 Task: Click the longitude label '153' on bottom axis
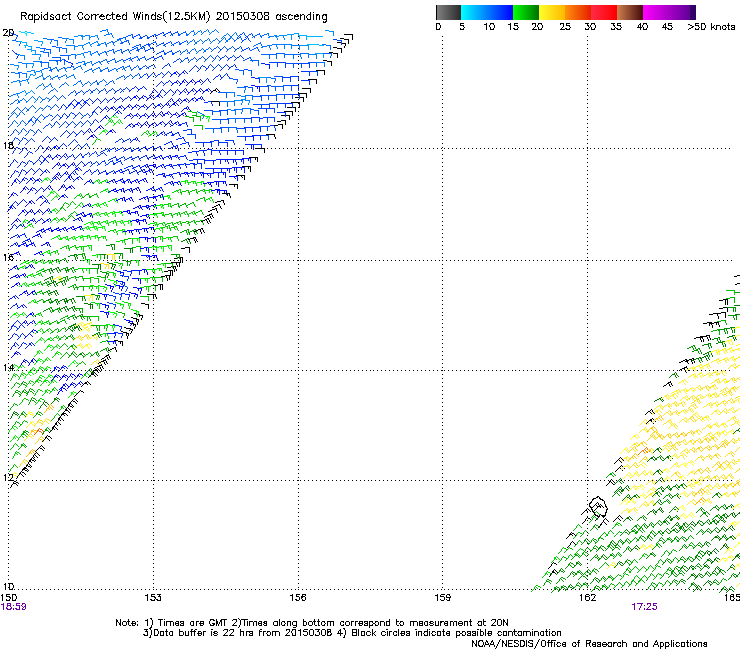(x=153, y=598)
